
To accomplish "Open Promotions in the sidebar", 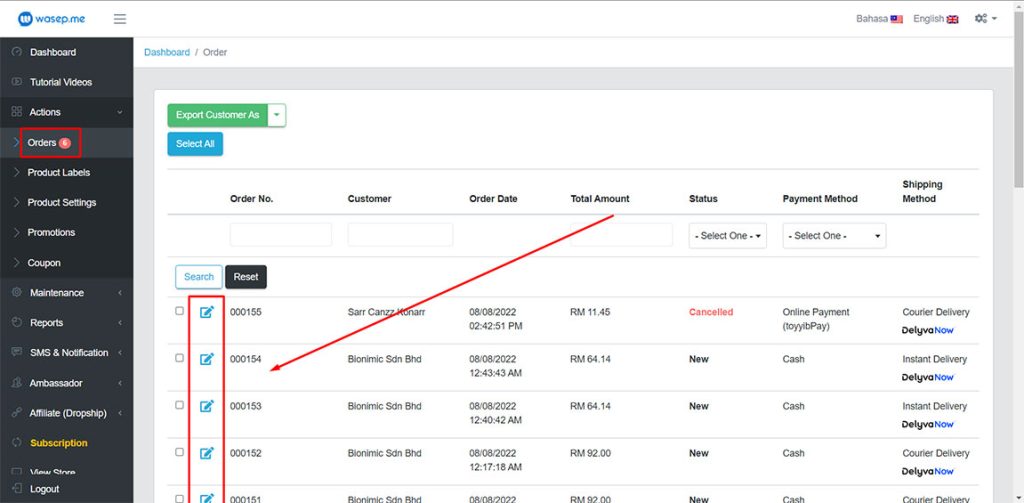I will 67,233.
